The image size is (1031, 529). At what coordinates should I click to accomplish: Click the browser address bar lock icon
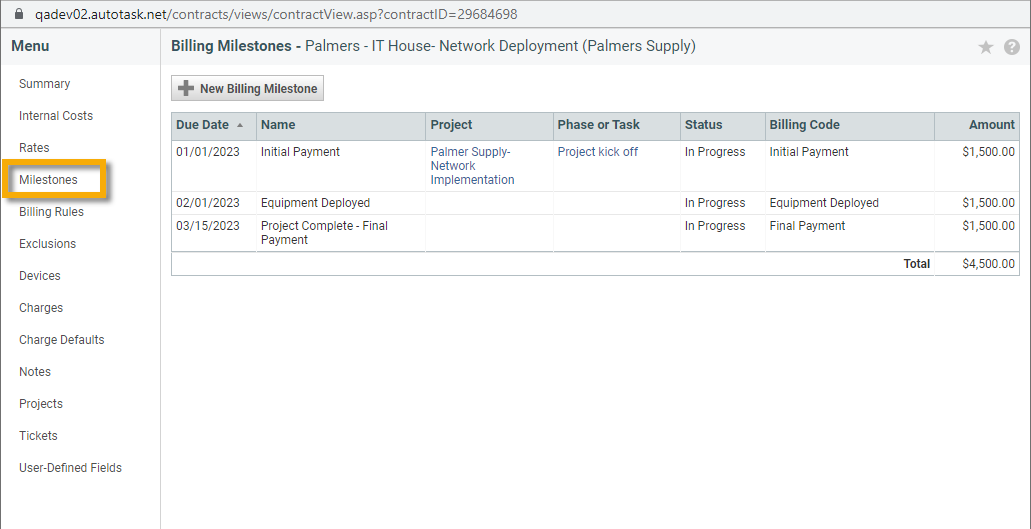[17, 15]
